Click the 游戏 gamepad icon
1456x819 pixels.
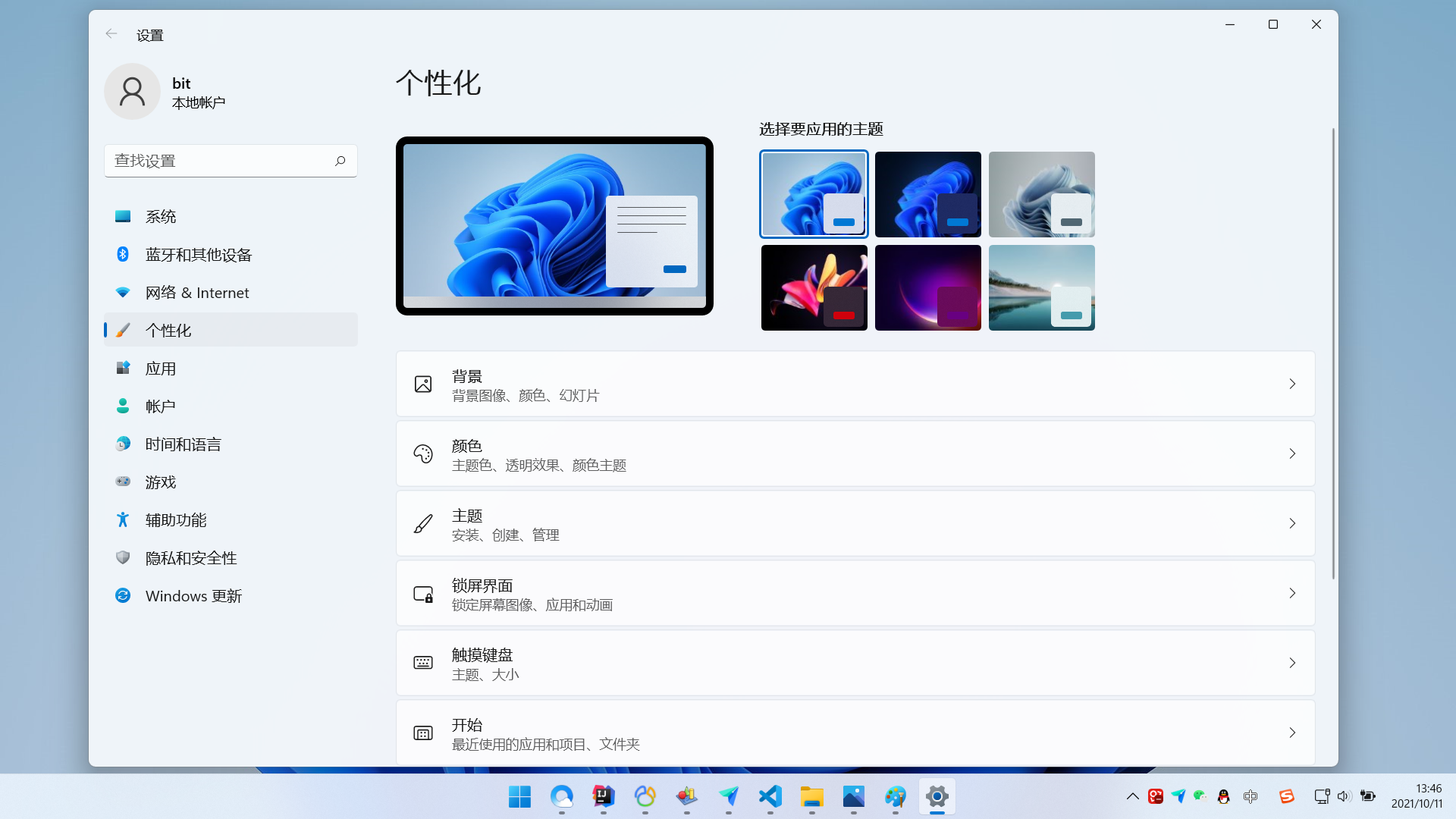coord(123,482)
